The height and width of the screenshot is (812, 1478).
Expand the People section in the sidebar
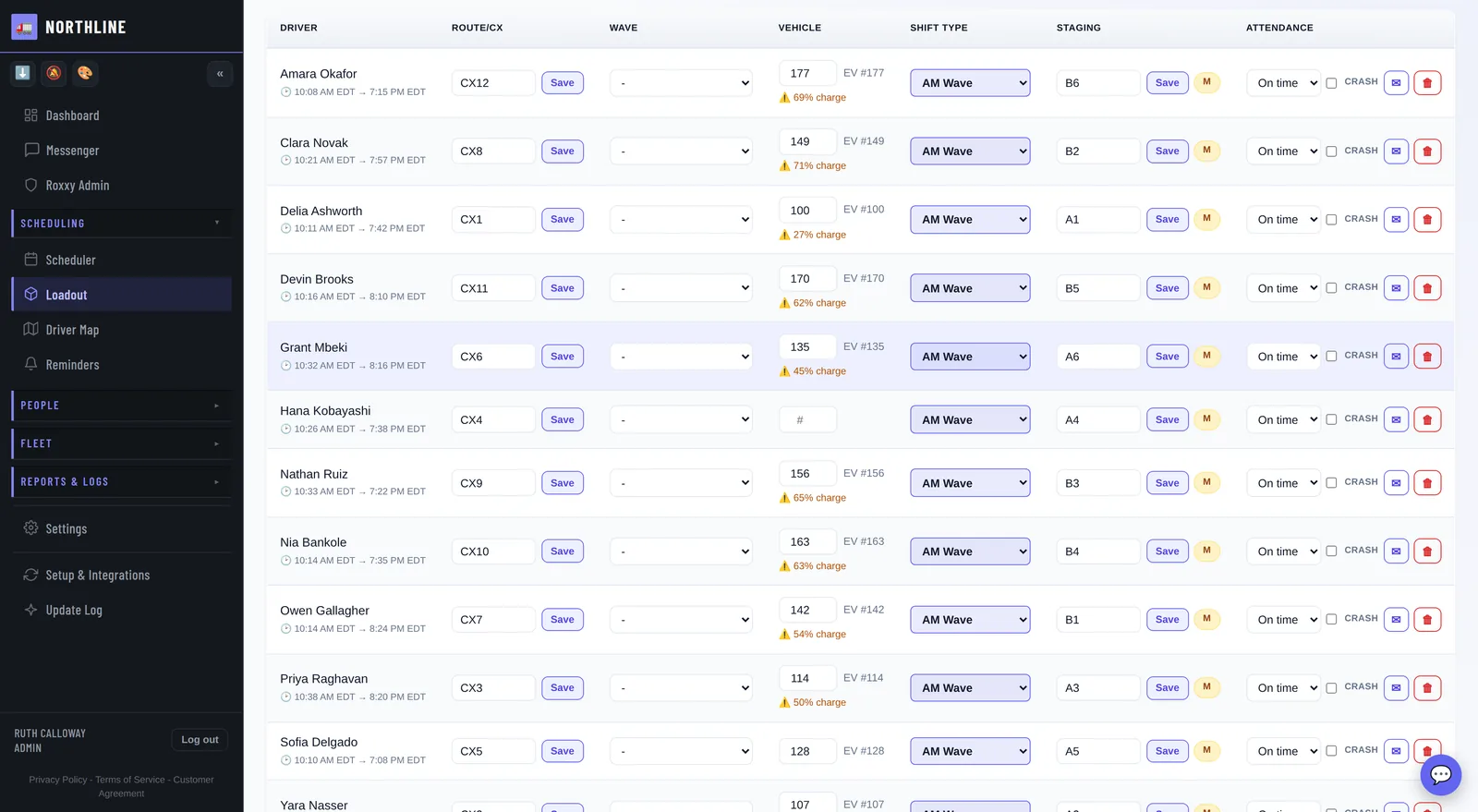point(122,406)
